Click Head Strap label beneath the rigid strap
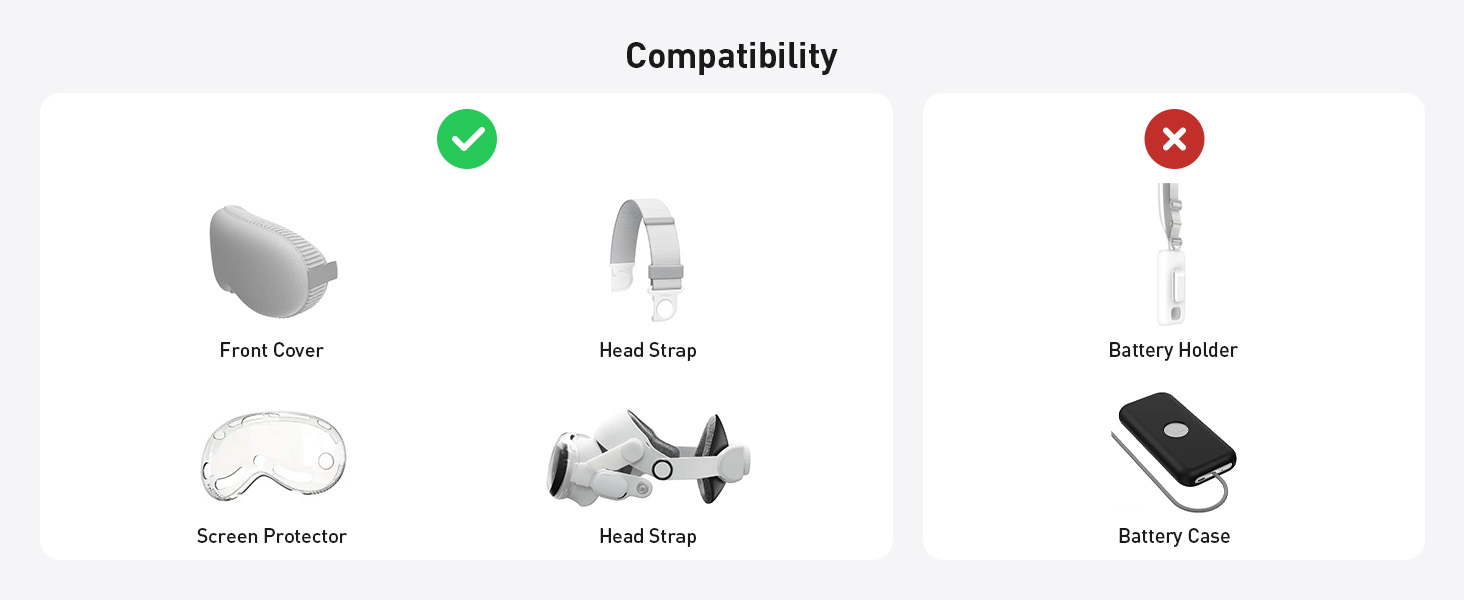Image resolution: width=1464 pixels, height=600 pixels. pos(648,536)
